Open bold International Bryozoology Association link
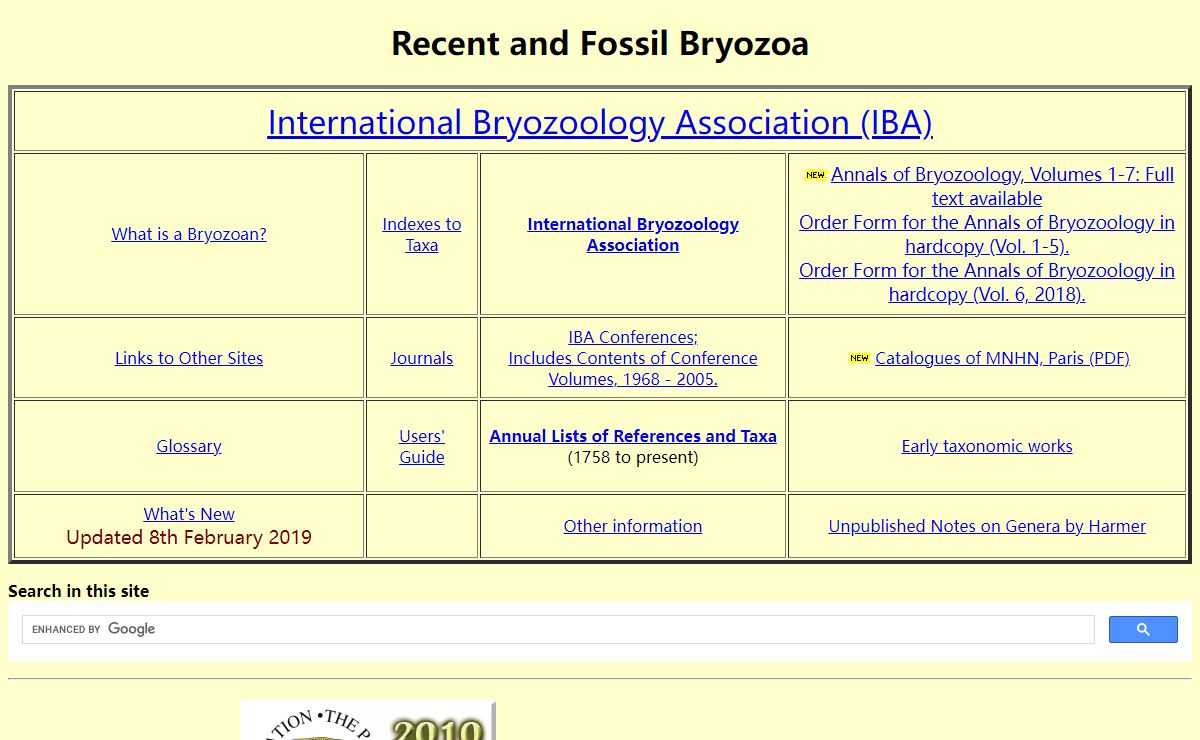Screen dimensions: 1200x740 (633, 234)
